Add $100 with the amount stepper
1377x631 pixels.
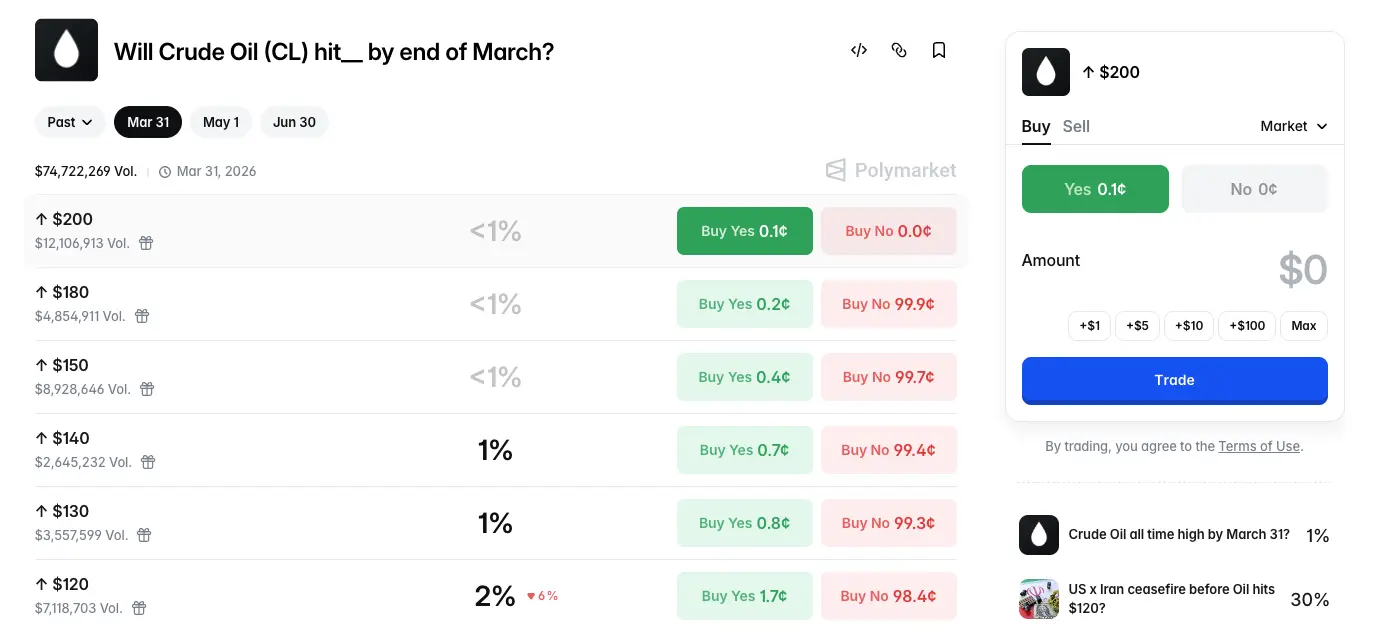tap(1246, 325)
